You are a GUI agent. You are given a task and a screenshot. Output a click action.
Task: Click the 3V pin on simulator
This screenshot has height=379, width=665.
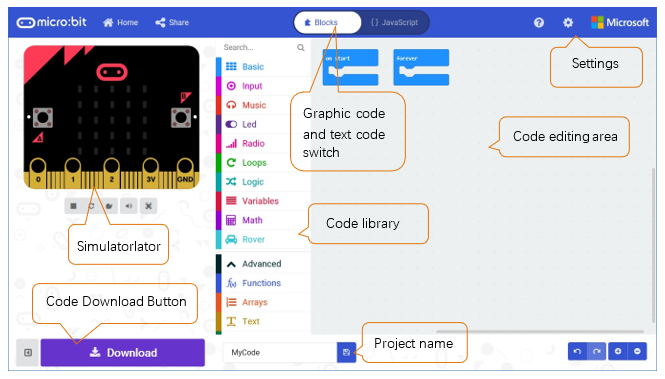point(151,174)
